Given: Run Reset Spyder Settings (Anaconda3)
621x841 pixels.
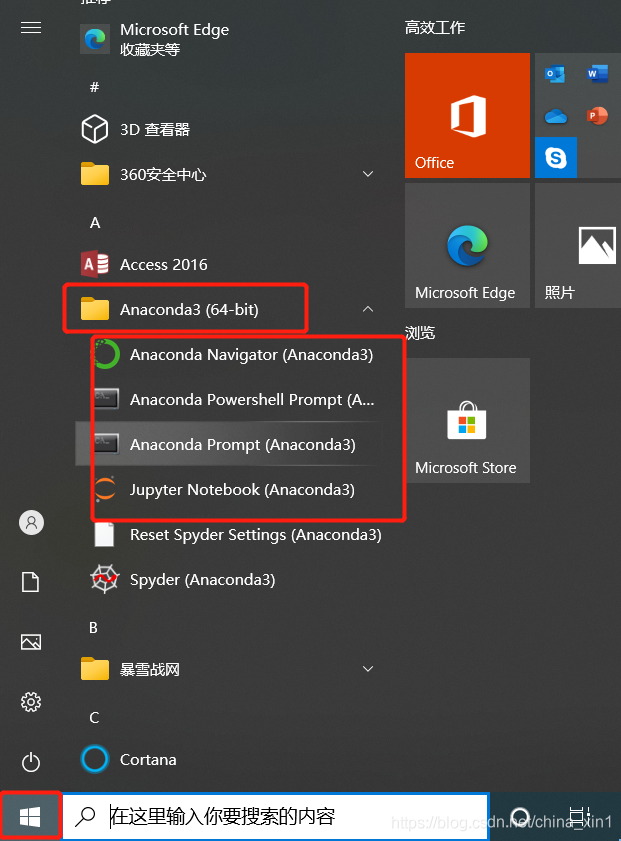Looking at the screenshot, I should (230, 535).
